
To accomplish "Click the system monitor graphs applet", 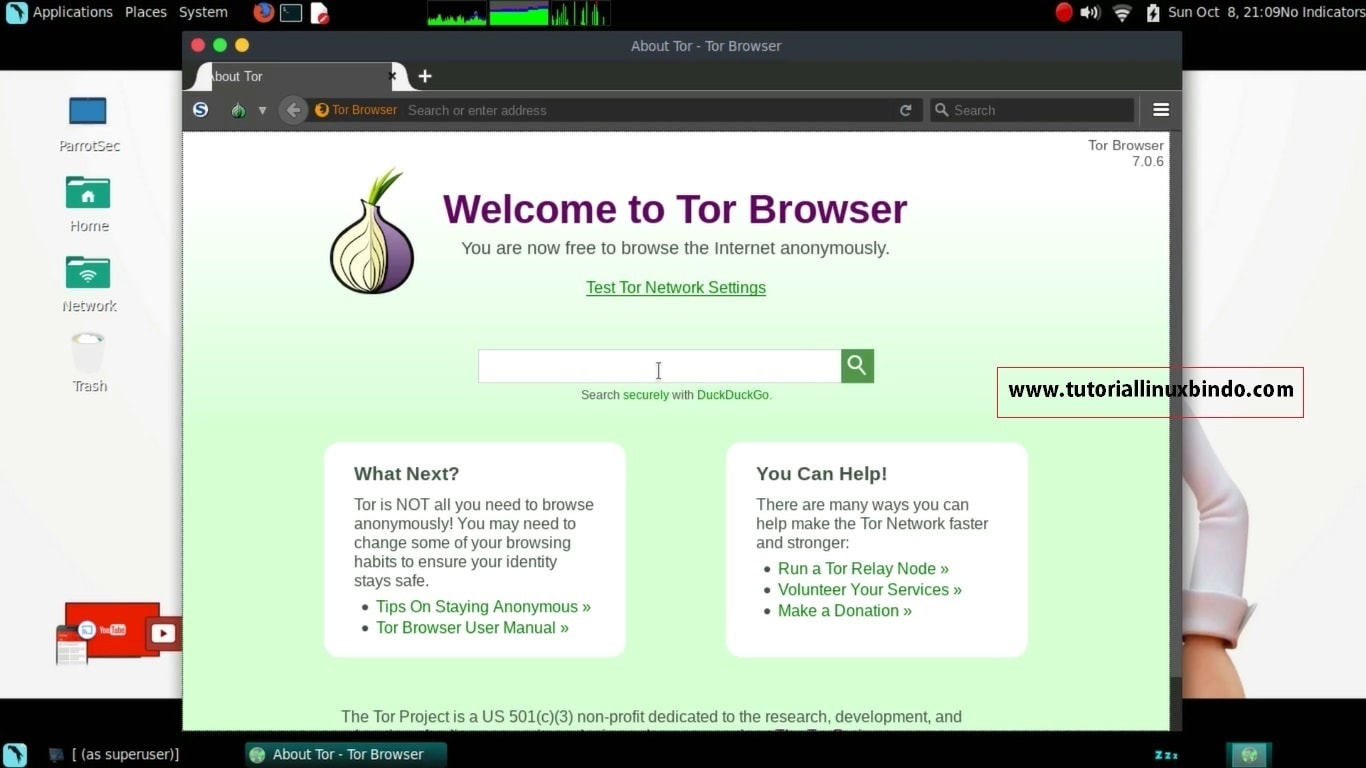I will pos(518,13).
